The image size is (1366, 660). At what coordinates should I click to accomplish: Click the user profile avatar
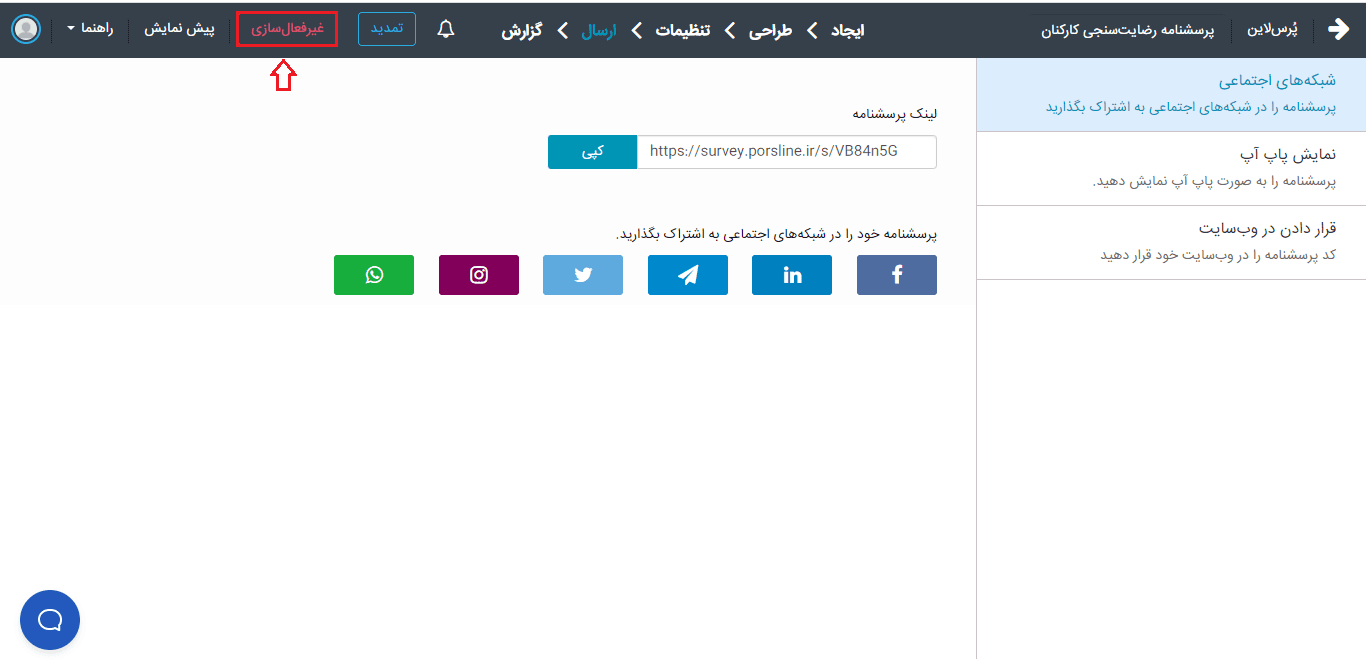(x=27, y=29)
